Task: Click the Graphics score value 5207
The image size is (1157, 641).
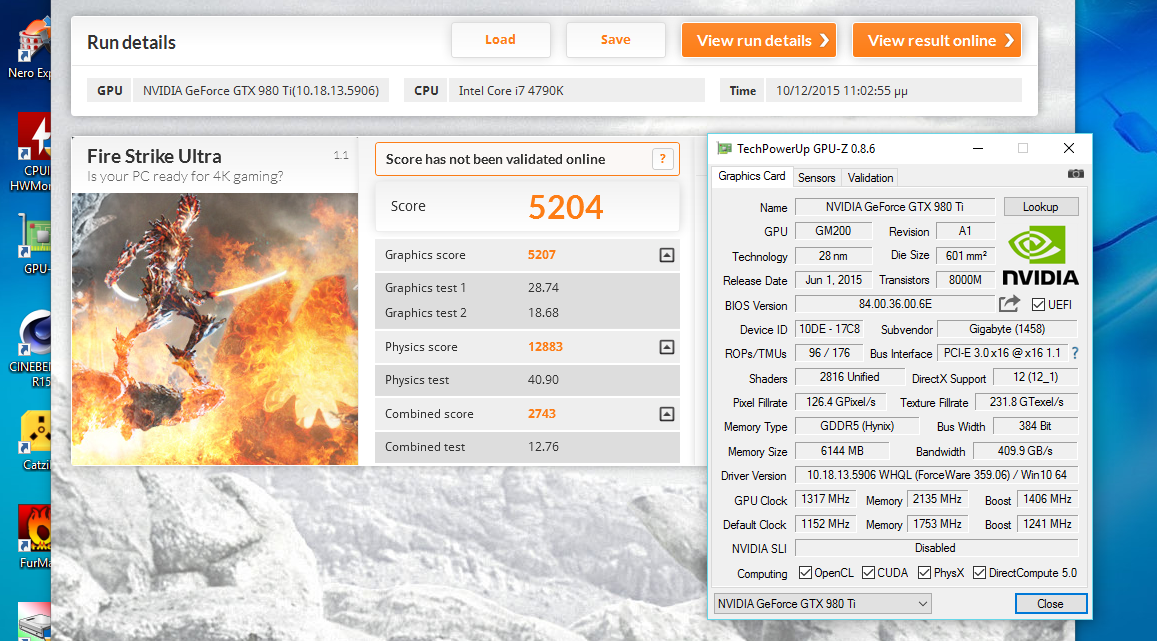Action: (542, 254)
